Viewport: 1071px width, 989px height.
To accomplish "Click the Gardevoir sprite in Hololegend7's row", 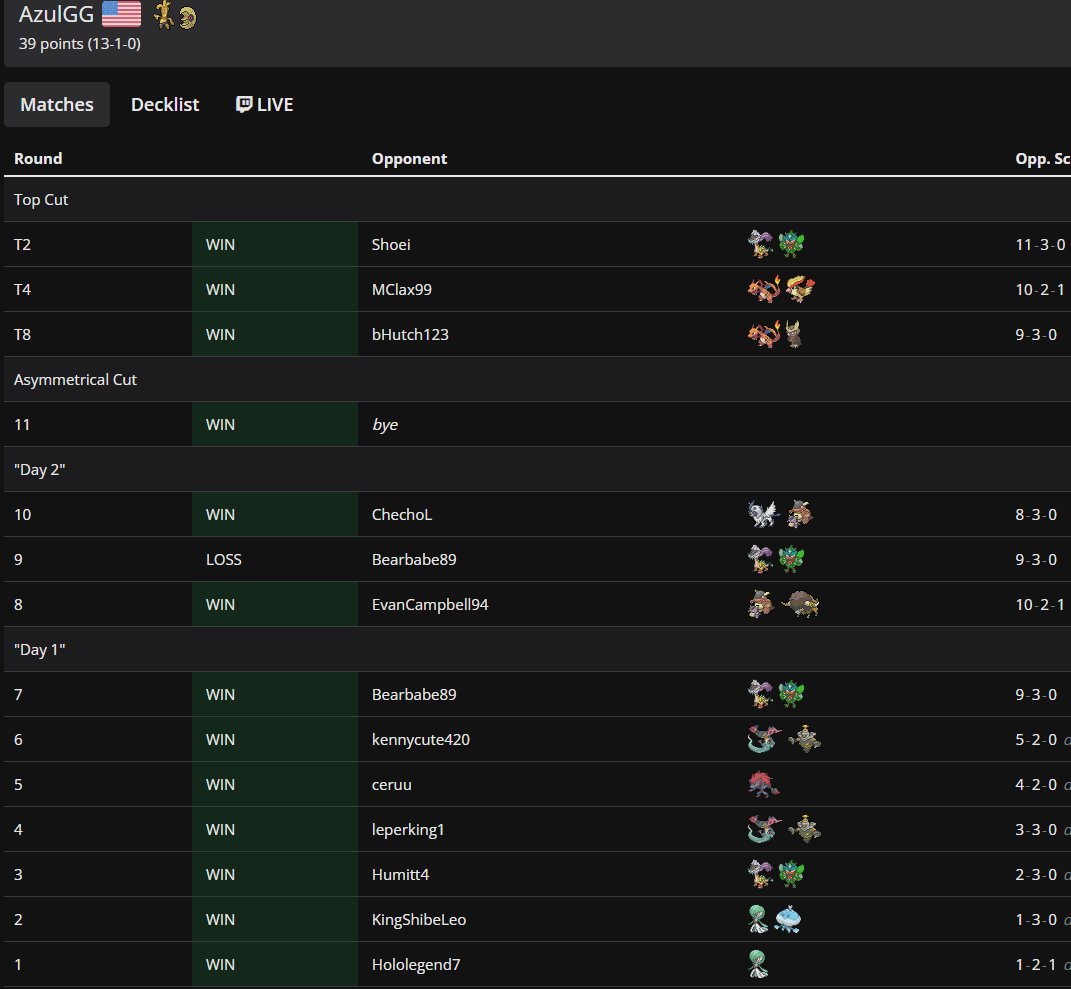I will (x=758, y=964).
